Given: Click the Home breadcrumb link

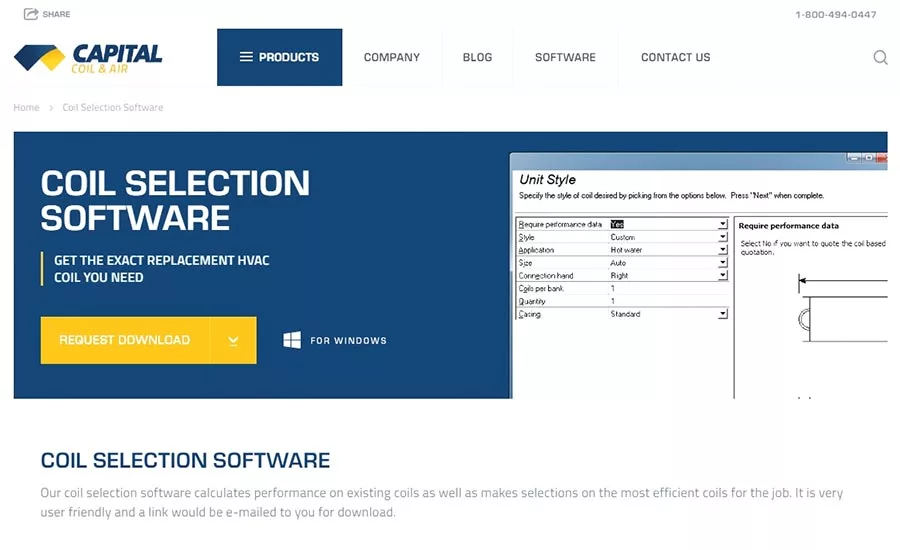Looking at the screenshot, I should click(x=26, y=107).
